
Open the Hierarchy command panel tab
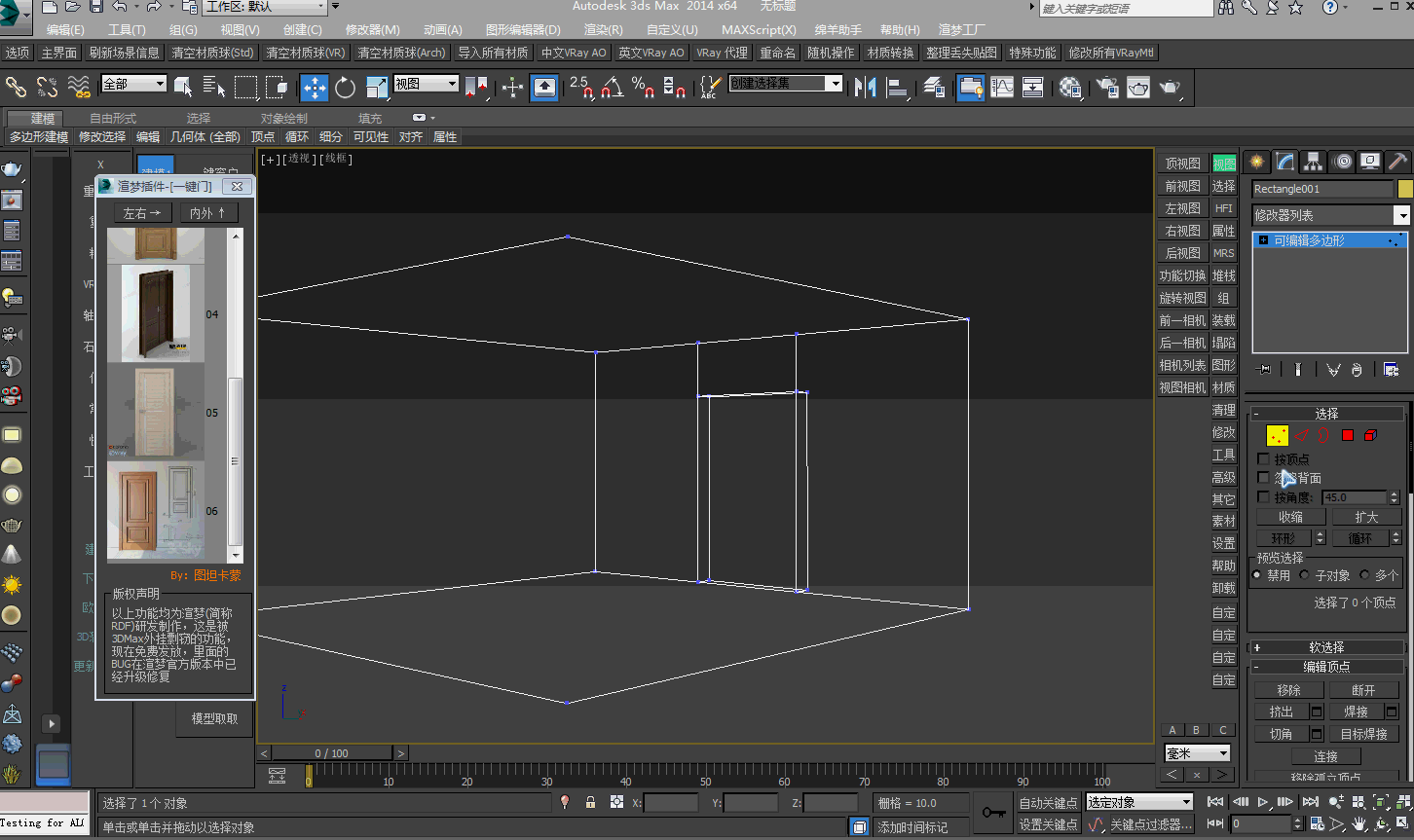point(1314,162)
